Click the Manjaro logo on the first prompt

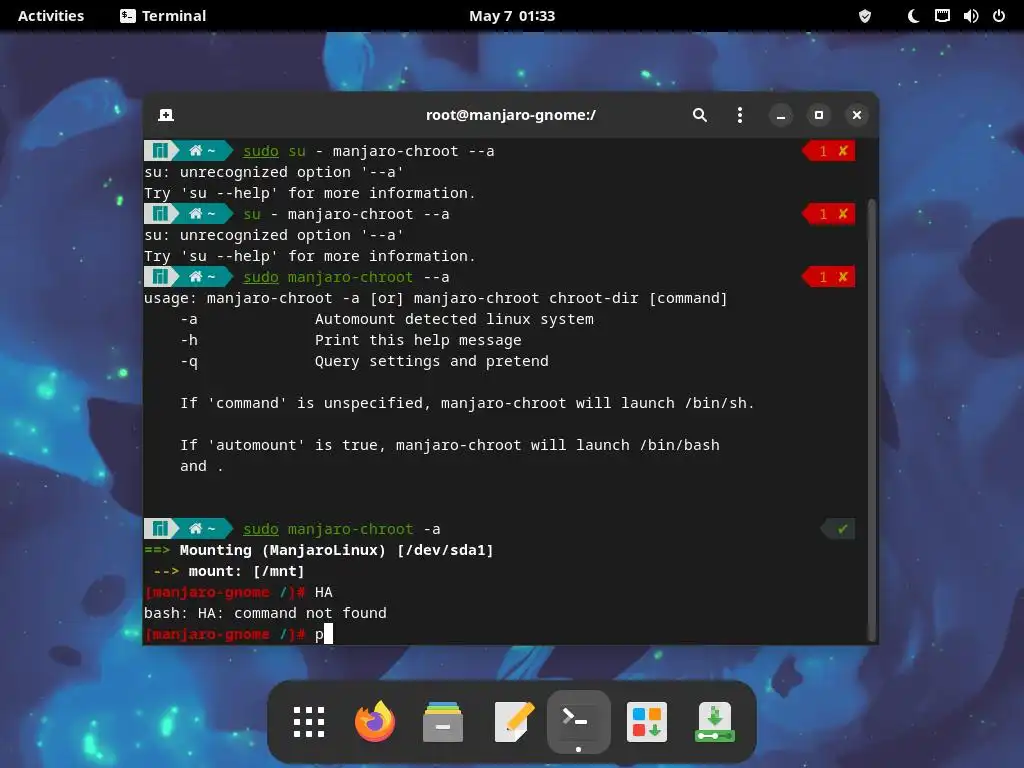(160, 151)
